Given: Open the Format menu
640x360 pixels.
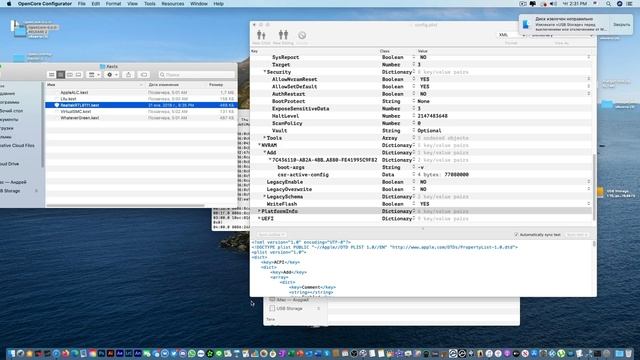Looking at the screenshot, I should click(x=113, y=4).
